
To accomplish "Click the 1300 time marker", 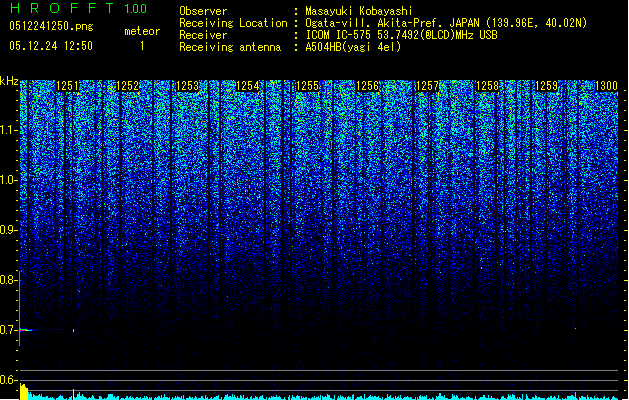I will [x=606, y=86].
